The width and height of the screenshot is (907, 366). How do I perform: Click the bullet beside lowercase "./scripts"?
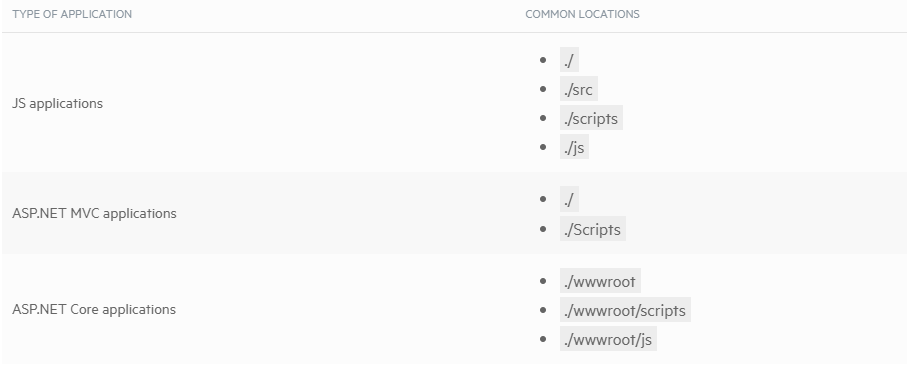(x=543, y=118)
